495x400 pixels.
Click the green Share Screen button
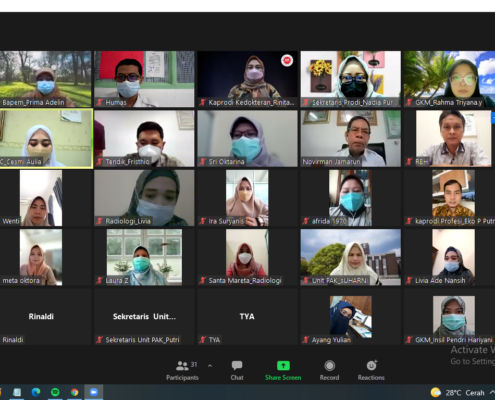coord(283,370)
